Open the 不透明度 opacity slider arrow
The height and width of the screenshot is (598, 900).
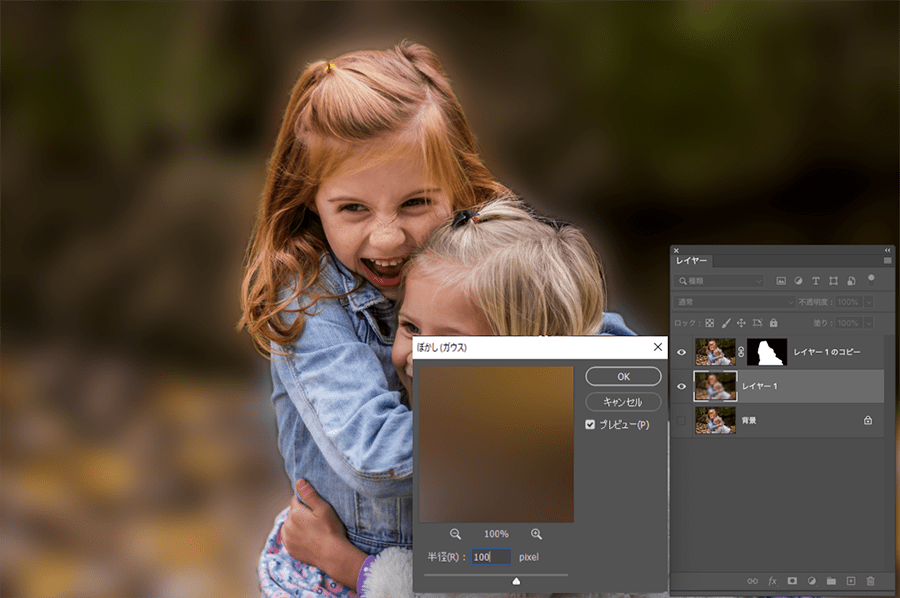tap(868, 302)
